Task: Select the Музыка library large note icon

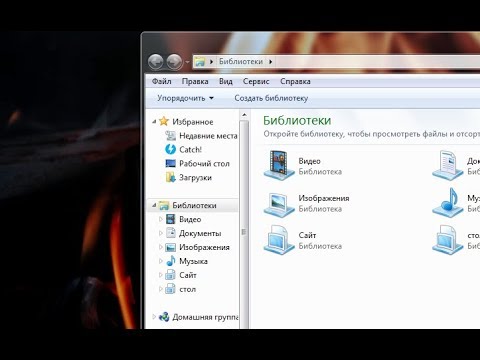Action: coord(448,202)
